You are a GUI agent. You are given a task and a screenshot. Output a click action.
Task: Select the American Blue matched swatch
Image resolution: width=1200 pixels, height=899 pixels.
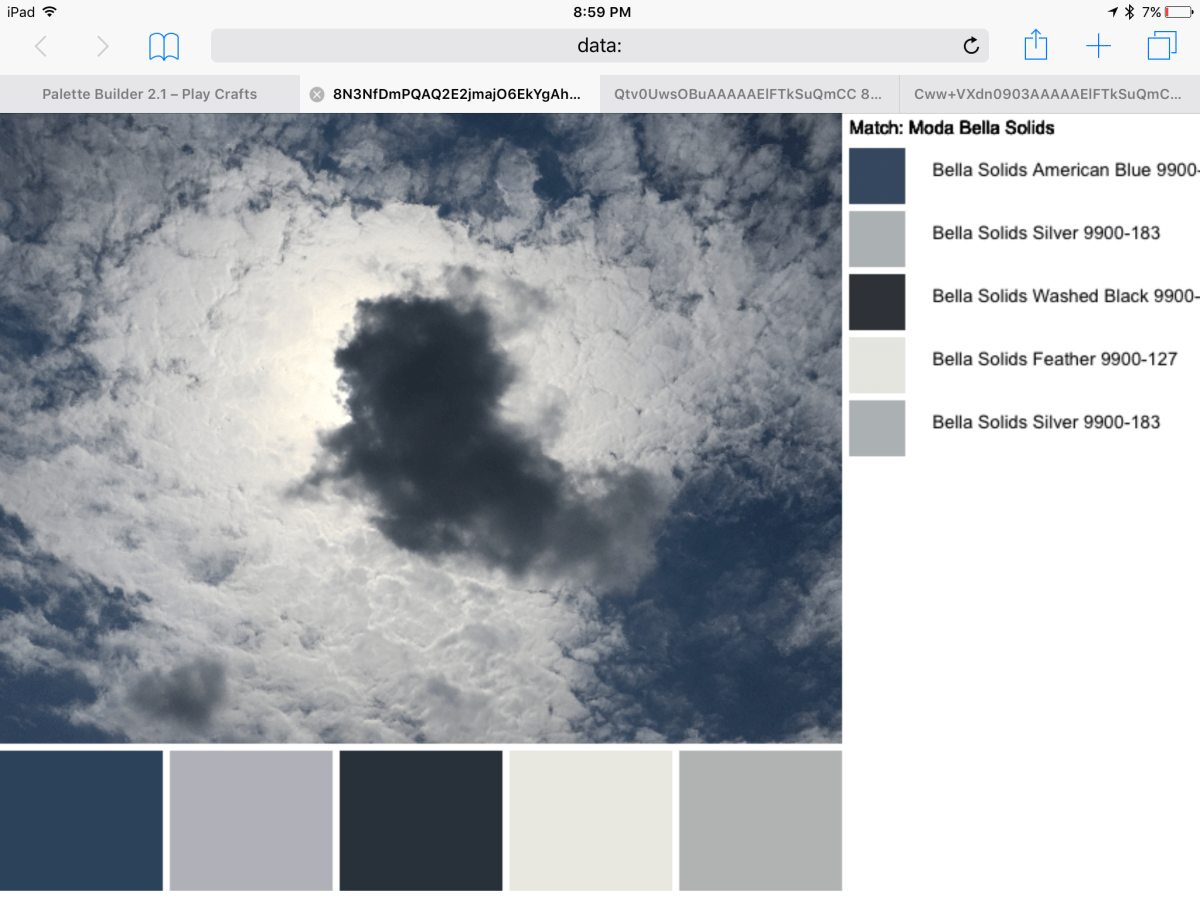(877, 176)
